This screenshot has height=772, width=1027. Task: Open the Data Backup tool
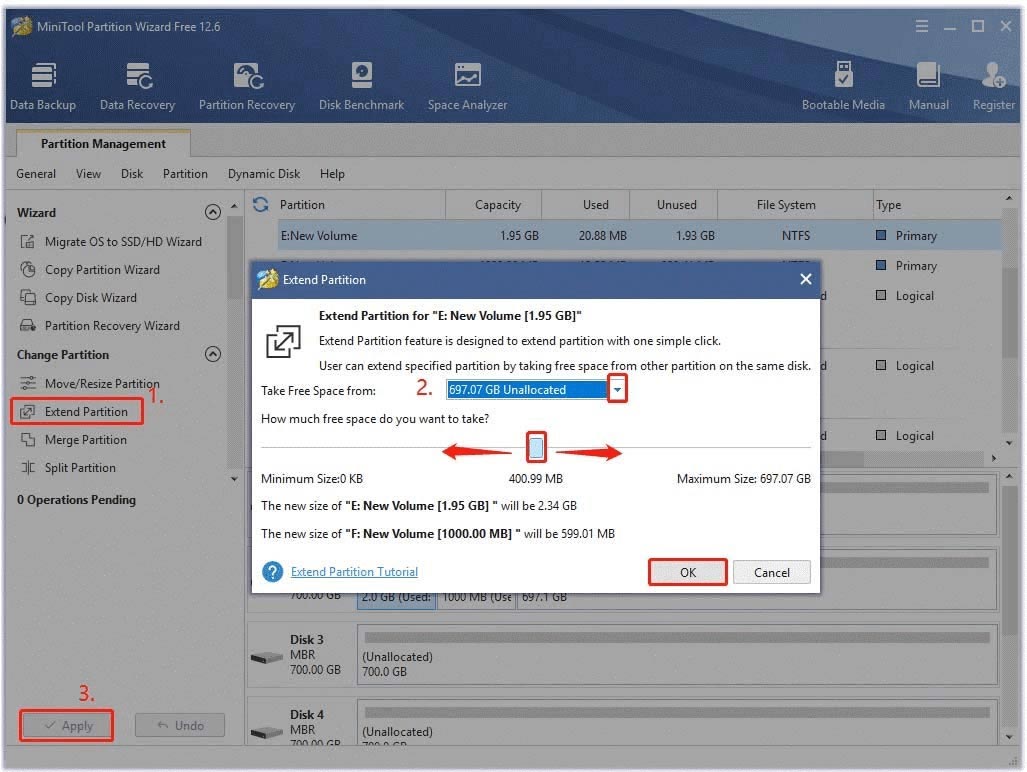(x=42, y=86)
